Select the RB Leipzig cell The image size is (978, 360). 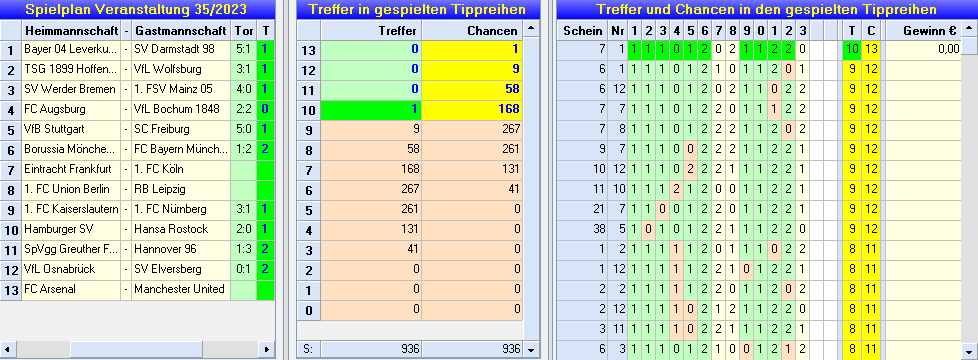point(181,189)
